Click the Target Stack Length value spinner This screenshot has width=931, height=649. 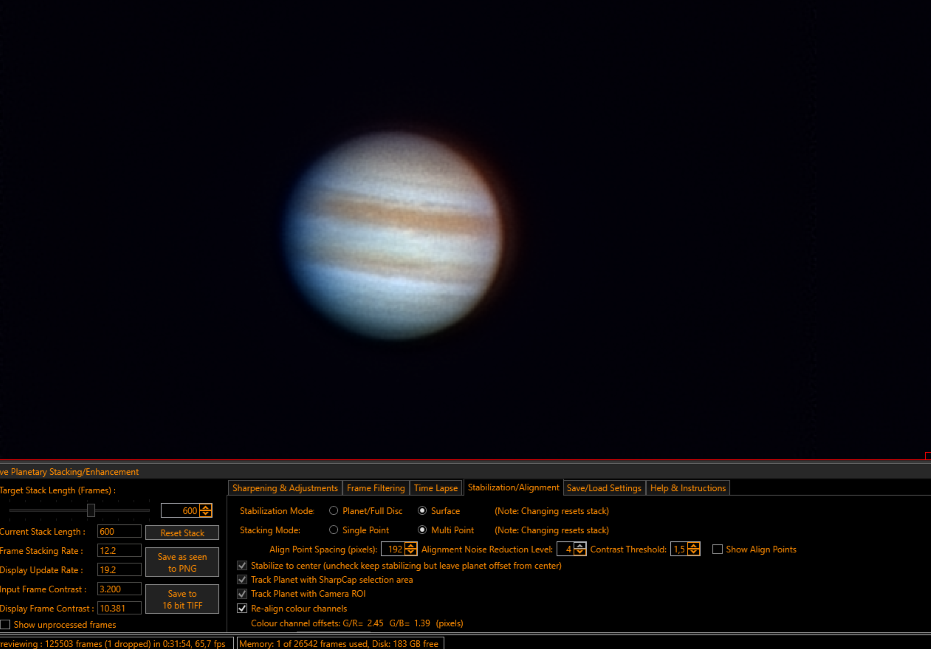pyautogui.click(x=205, y=510)
